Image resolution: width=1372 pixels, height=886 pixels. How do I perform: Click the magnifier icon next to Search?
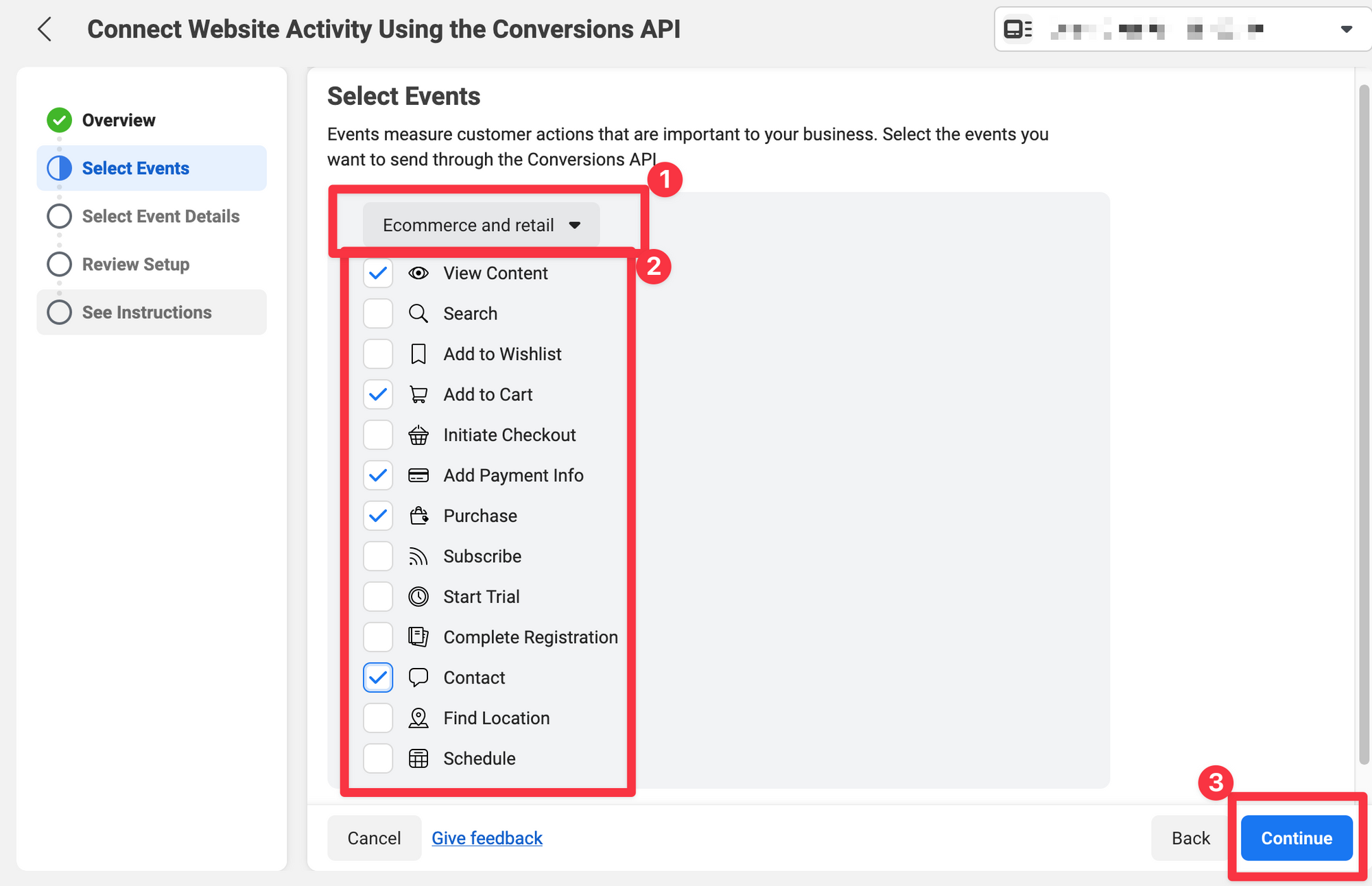click(x=418, y=313)
